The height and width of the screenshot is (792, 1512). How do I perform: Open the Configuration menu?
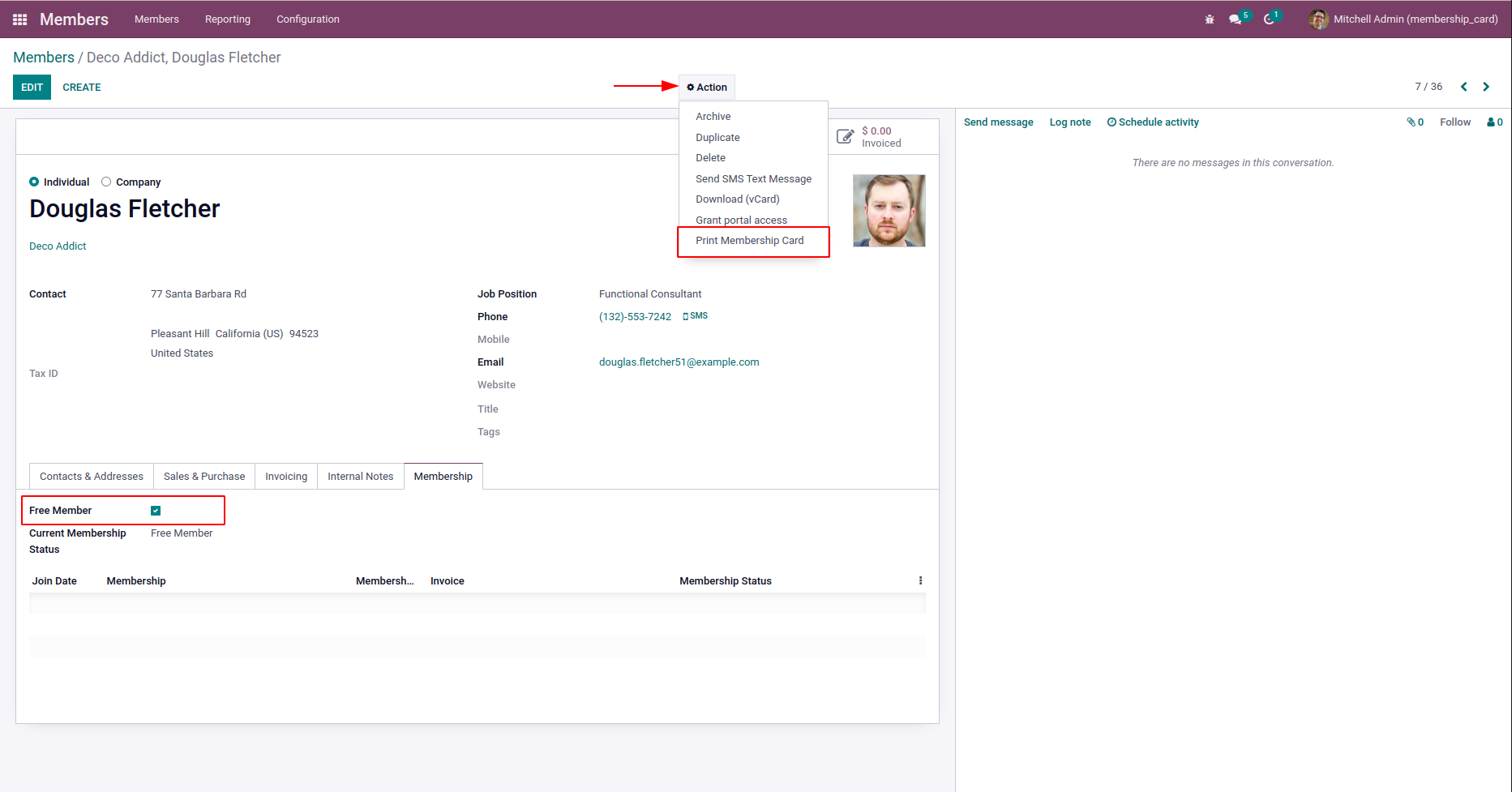[x=308, y=19]
